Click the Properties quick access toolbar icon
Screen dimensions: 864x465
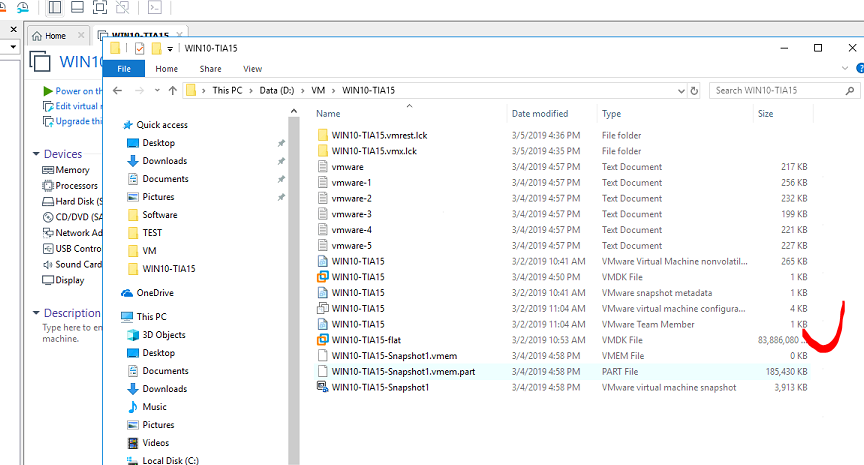click(140, 48)
